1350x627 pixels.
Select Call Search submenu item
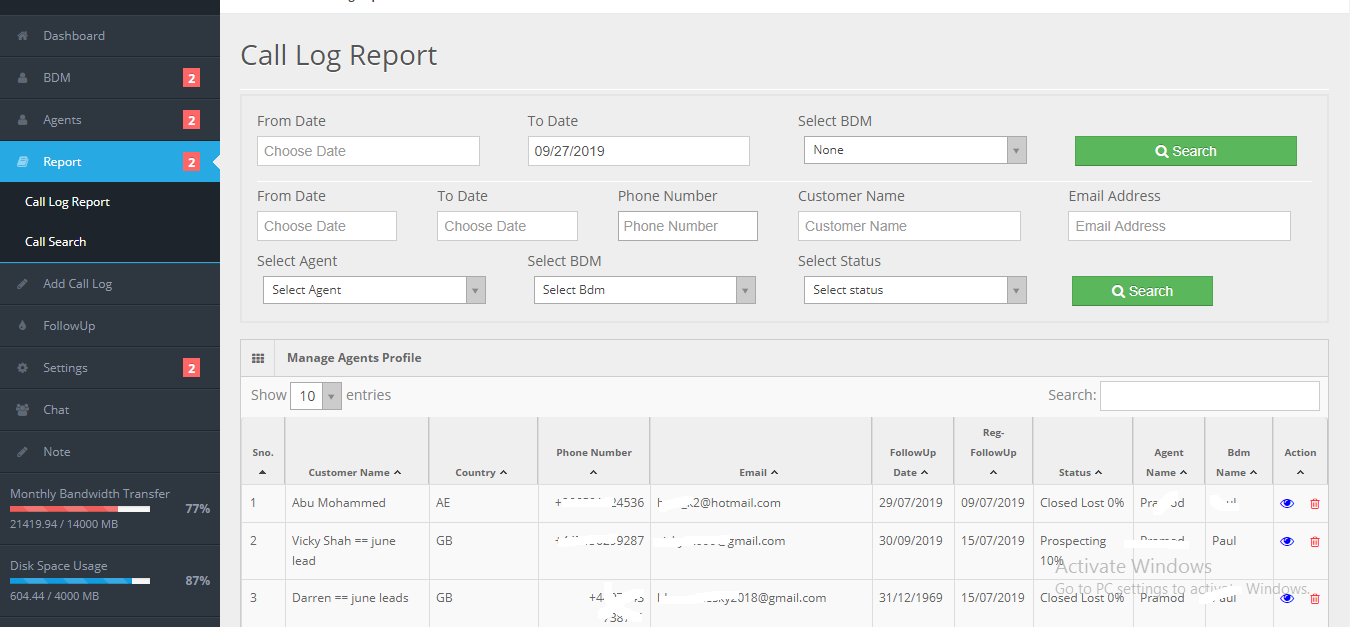point(56,242)
